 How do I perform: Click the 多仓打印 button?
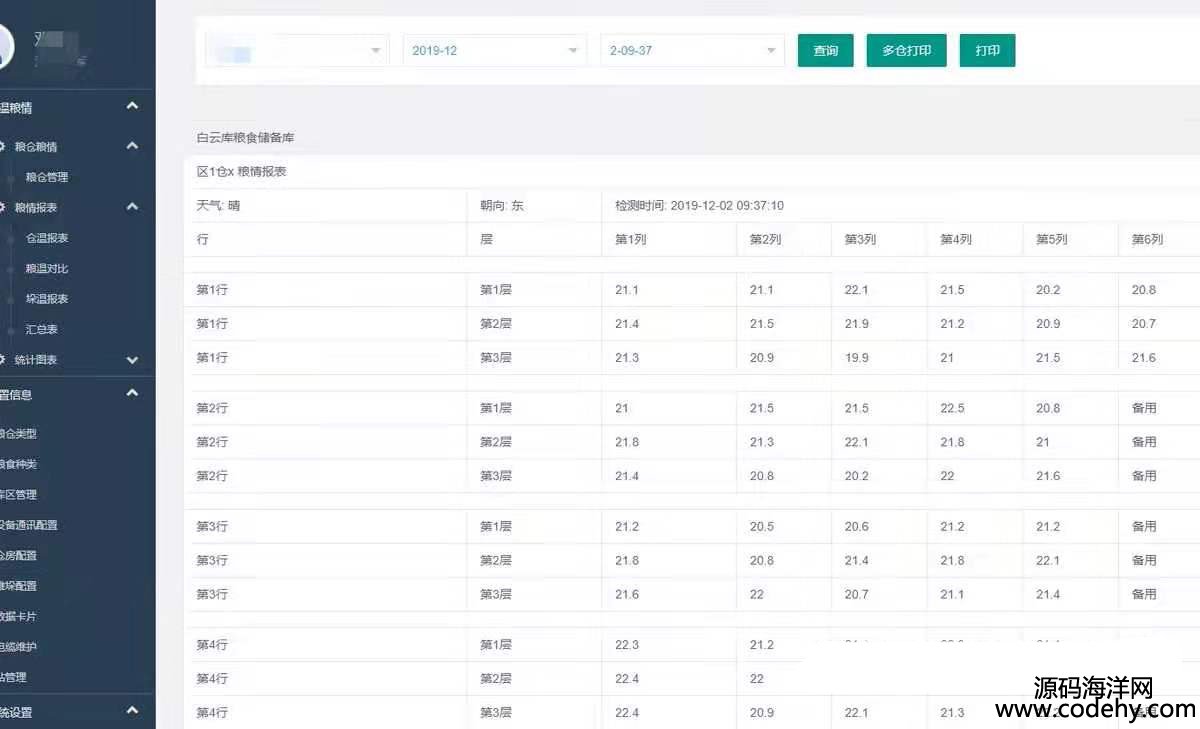pos(906,50)
